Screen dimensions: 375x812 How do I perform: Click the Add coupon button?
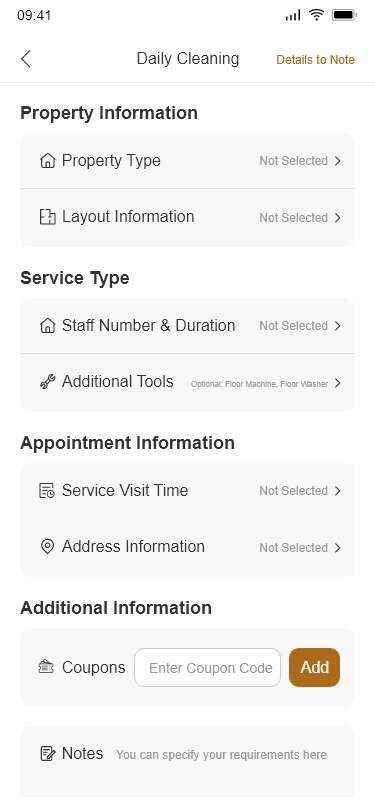[x=314, y=668]
